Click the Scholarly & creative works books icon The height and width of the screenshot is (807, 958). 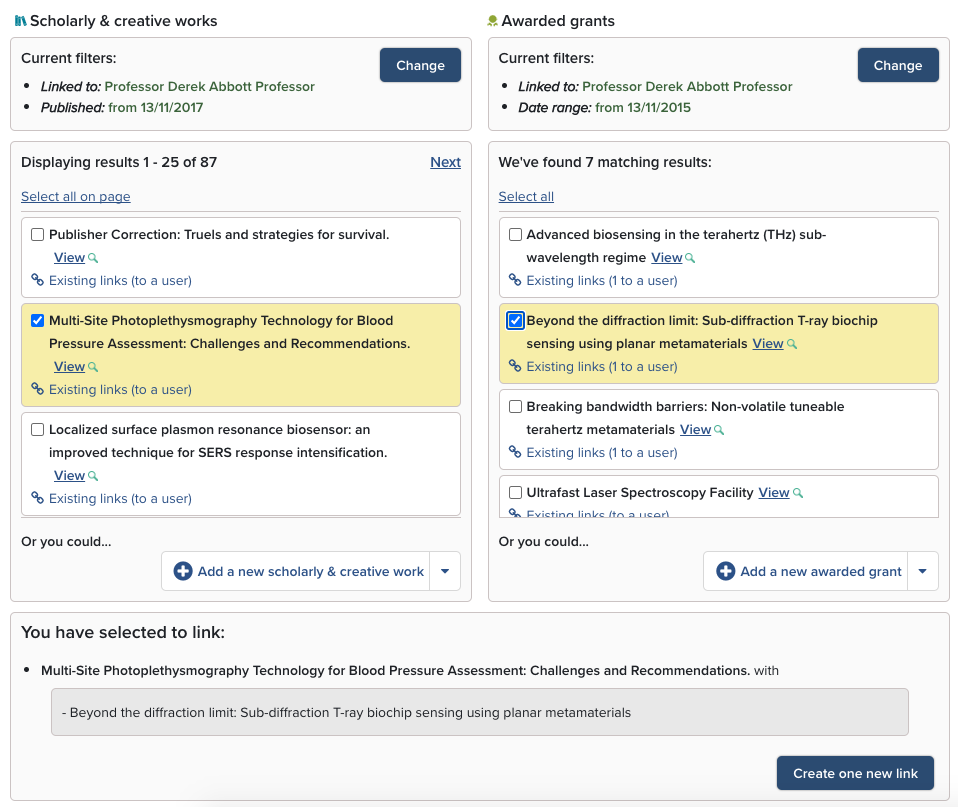pos(20,20)
